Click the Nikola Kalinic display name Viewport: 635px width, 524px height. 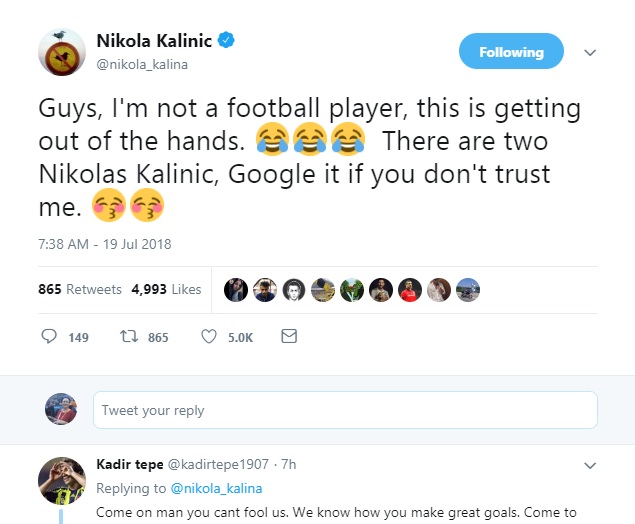pyautogui.click(x=154, y=40)
